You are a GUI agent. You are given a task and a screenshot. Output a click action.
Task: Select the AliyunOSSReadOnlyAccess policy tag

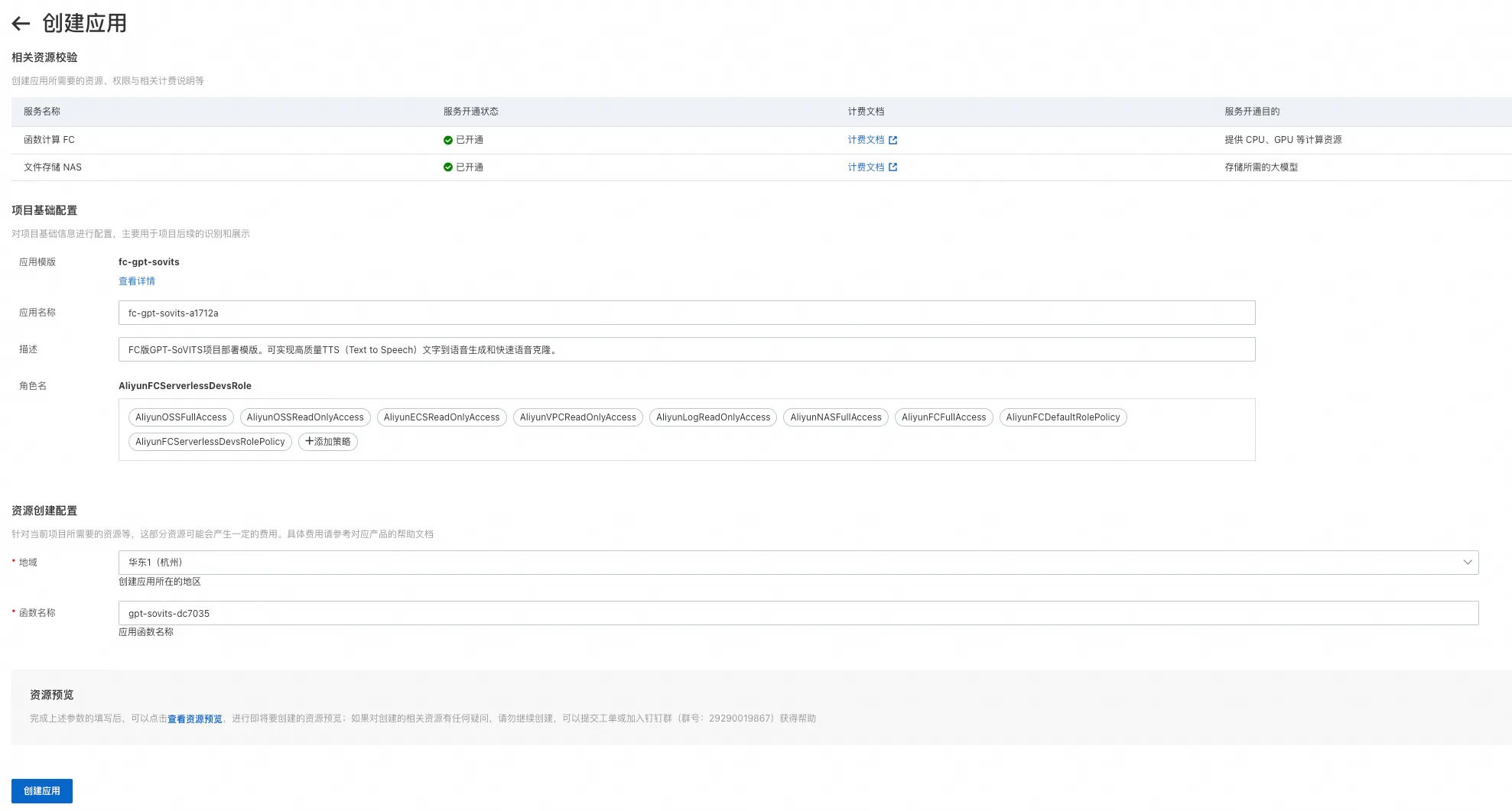(305, 417)
